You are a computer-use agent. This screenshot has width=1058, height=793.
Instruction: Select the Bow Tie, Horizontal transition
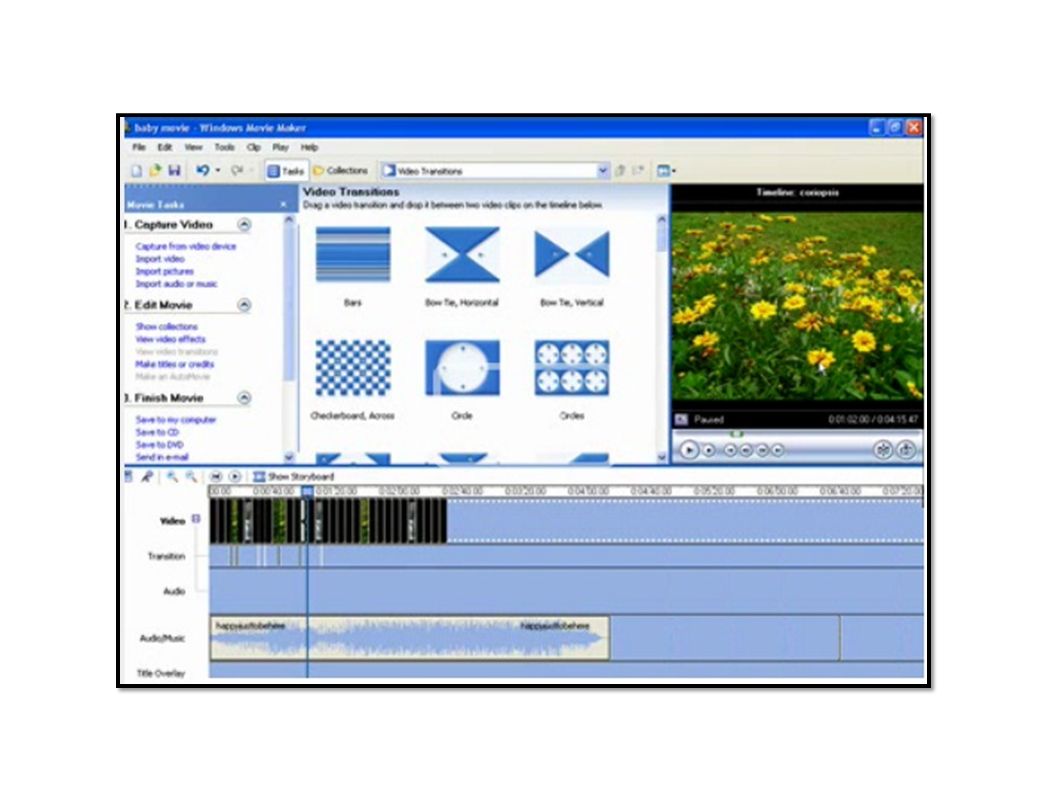[x=462, y=255]
